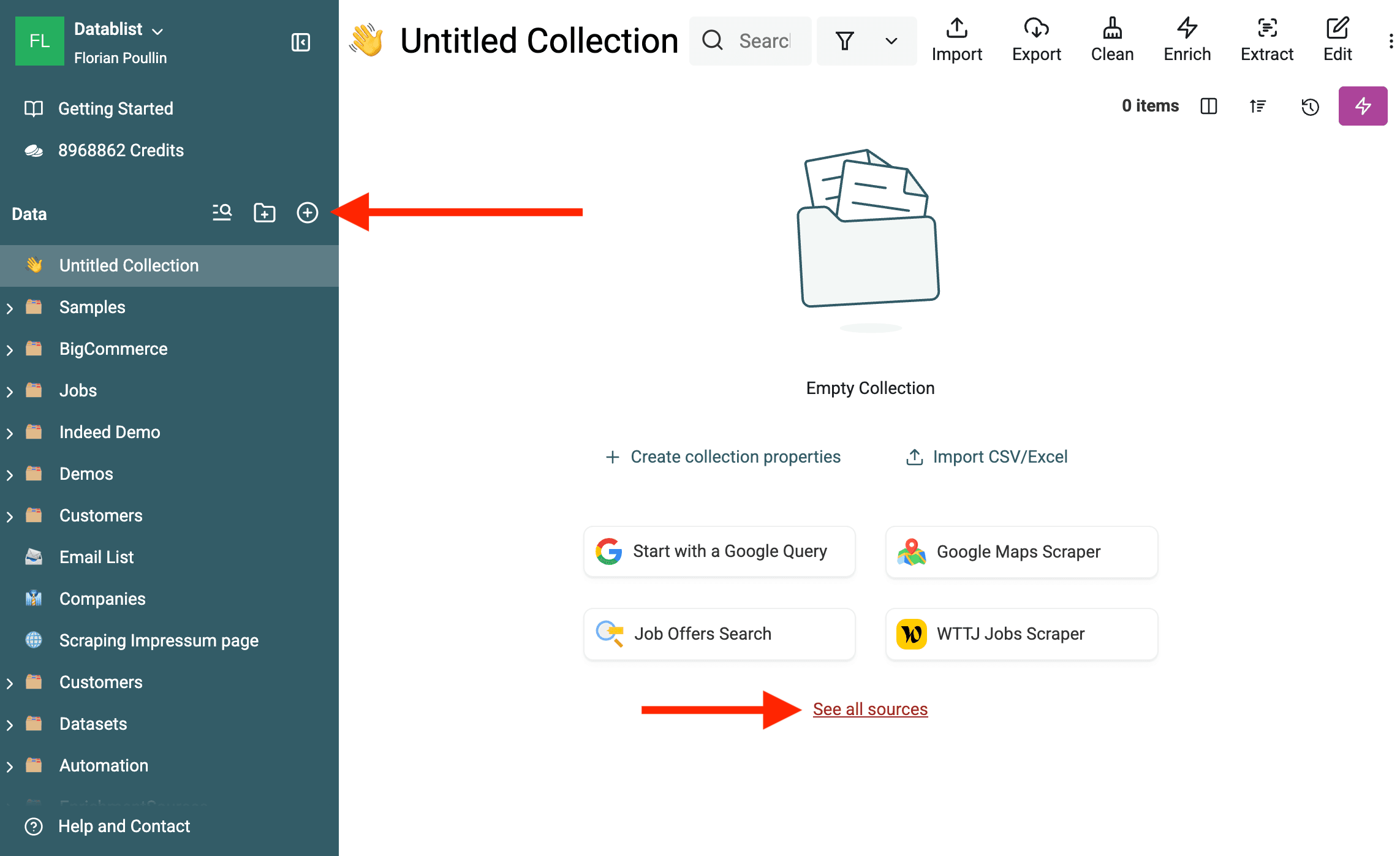Viewport: 1400px width, 856px height.
Task: Expand the BigCommerce folder
Action: pos(10,349)
